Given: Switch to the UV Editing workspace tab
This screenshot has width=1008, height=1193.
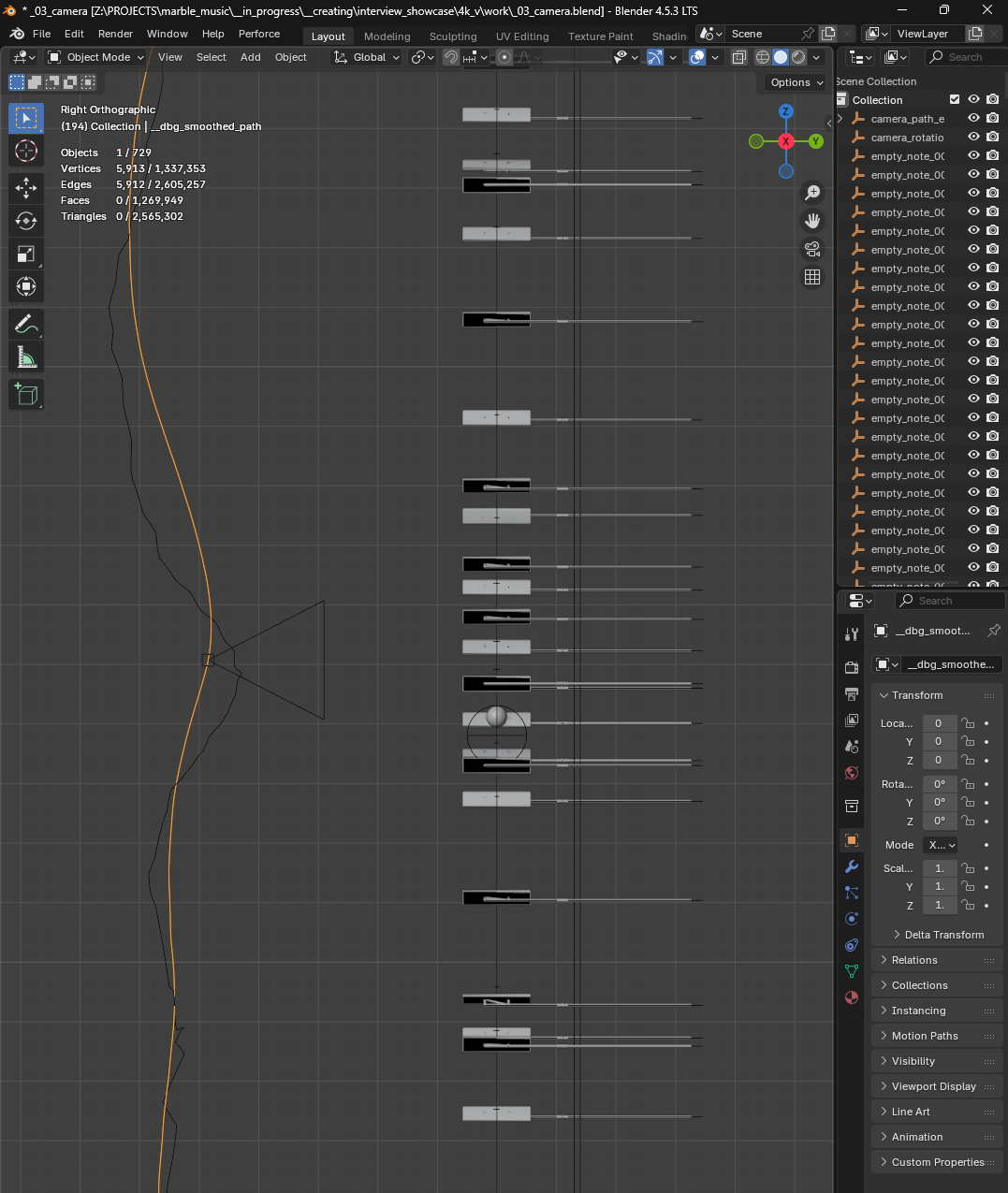Looking at the screenshot, I should (x=521, y=36).
